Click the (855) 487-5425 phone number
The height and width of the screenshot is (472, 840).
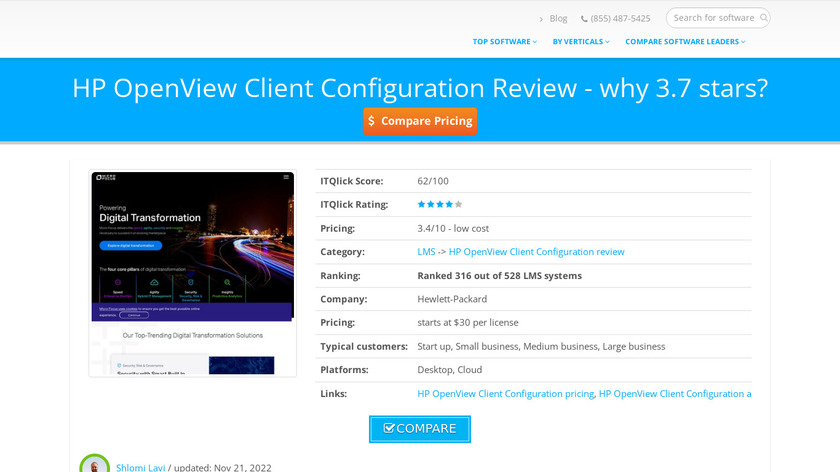tap(620, 18)
